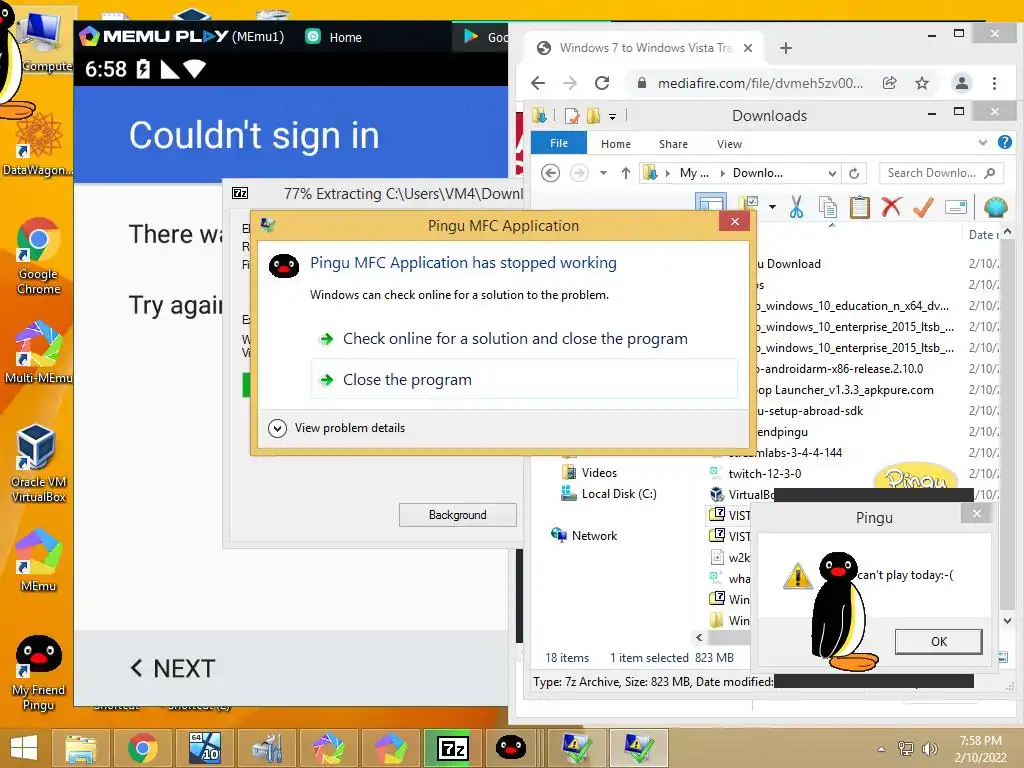Open Chrome profile avatar icon
This screenshot has height=768, width=1024.
pos(961,83)
